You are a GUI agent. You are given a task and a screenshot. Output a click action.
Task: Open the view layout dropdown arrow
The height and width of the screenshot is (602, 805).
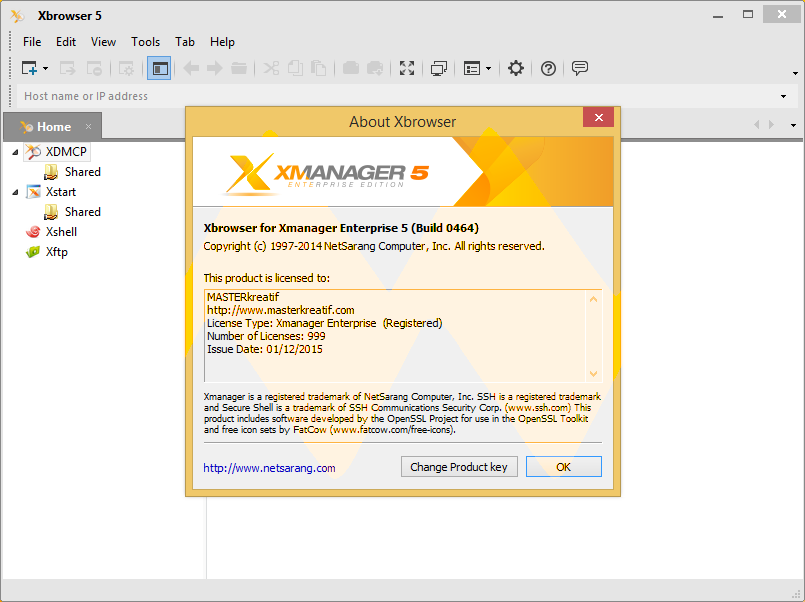point(488,68)
